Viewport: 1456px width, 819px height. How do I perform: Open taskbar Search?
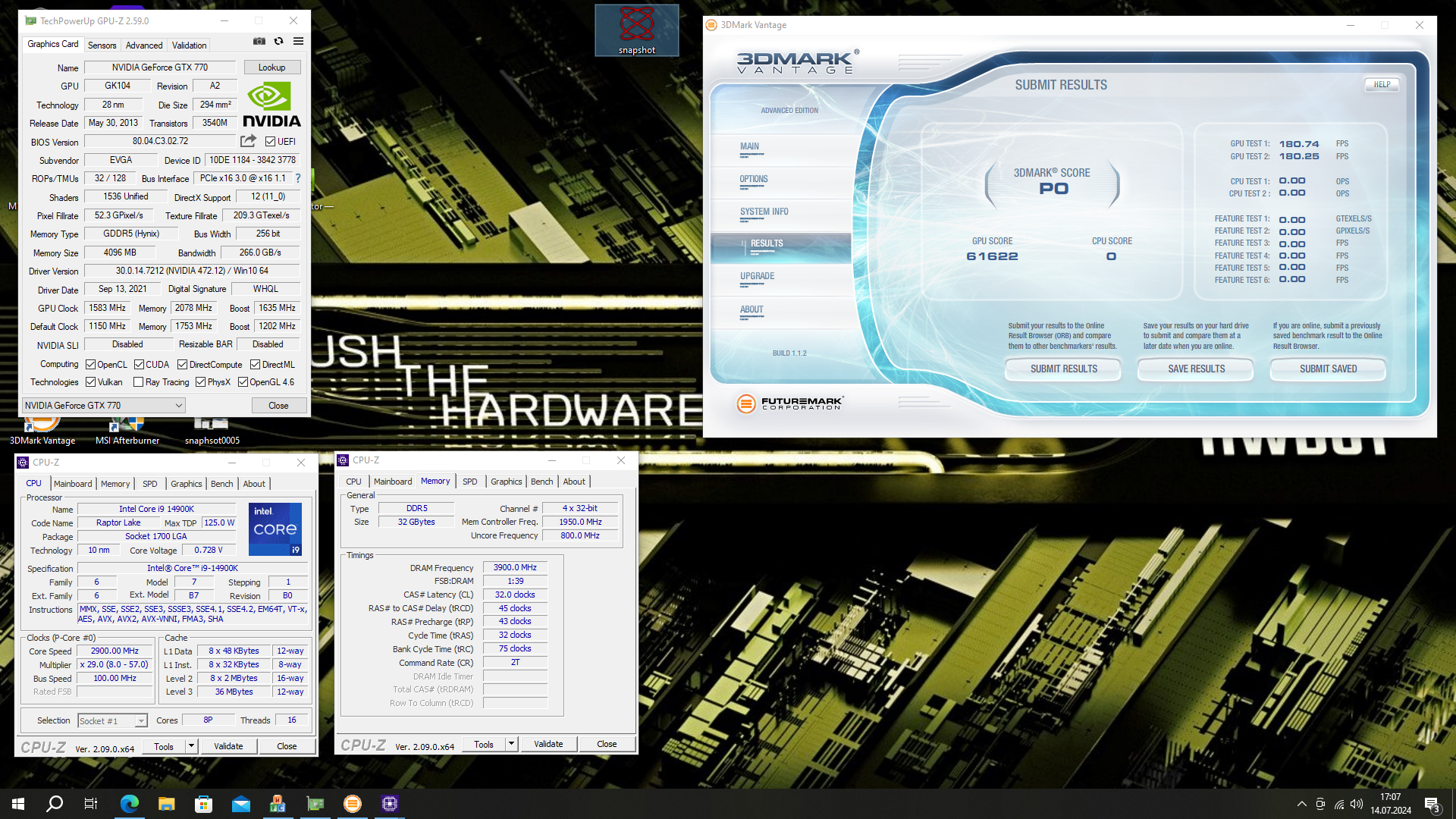(x=55, y=804)
